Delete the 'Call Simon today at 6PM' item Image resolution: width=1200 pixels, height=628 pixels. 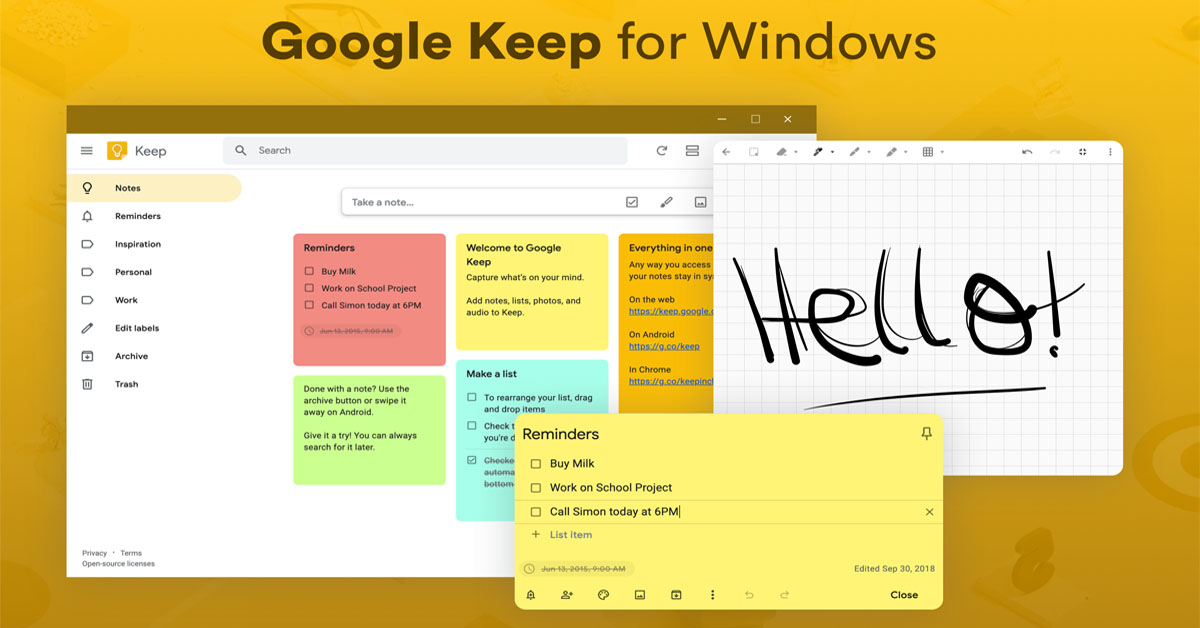pos(929,512)
